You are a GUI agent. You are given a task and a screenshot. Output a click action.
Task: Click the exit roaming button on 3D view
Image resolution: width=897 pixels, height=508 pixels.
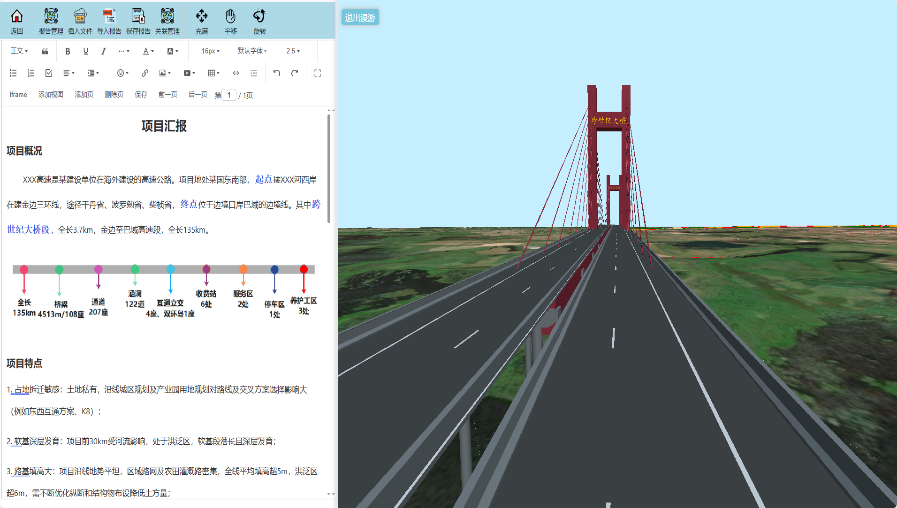[360, 18]
